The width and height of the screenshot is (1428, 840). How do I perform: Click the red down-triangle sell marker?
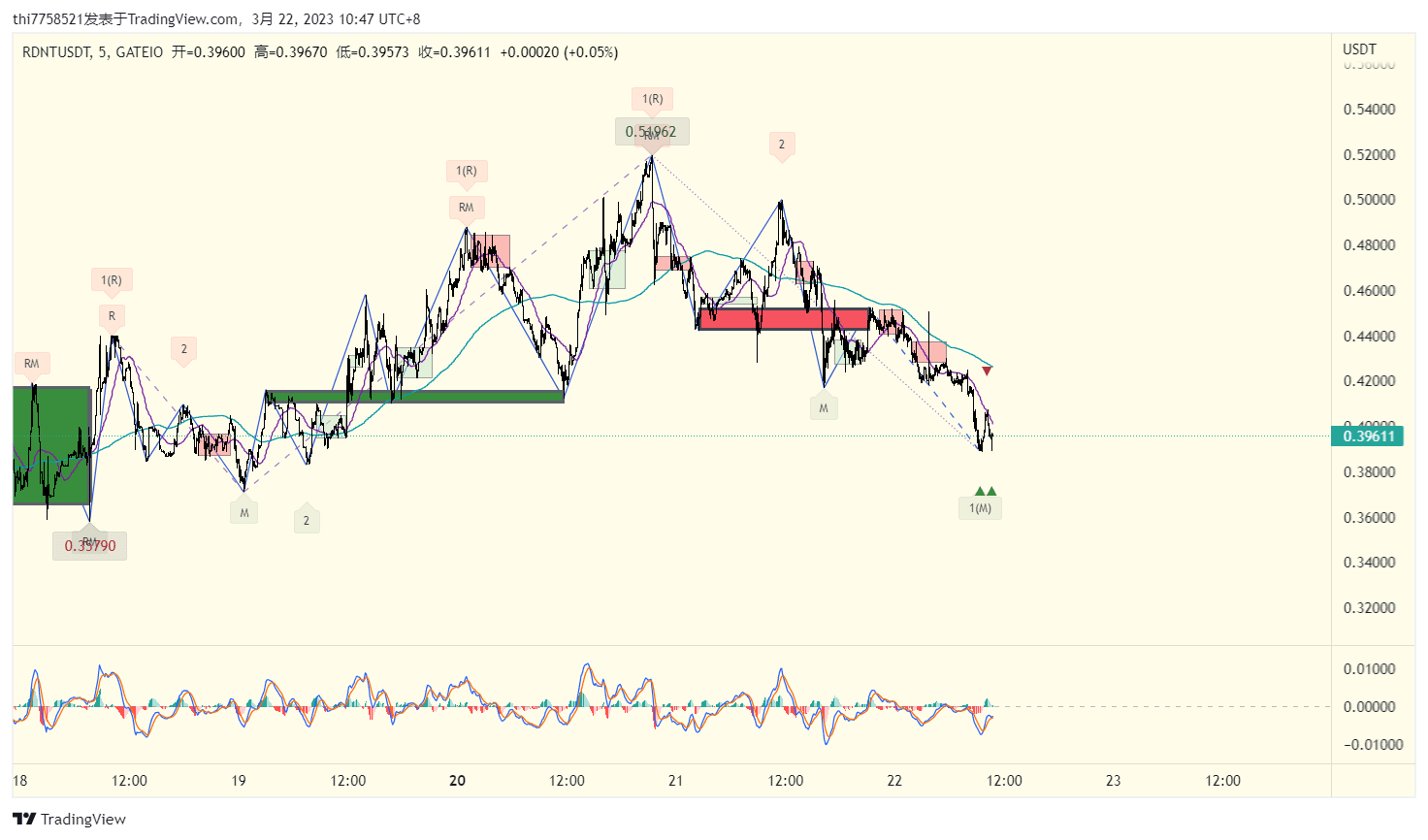(987, 371)
